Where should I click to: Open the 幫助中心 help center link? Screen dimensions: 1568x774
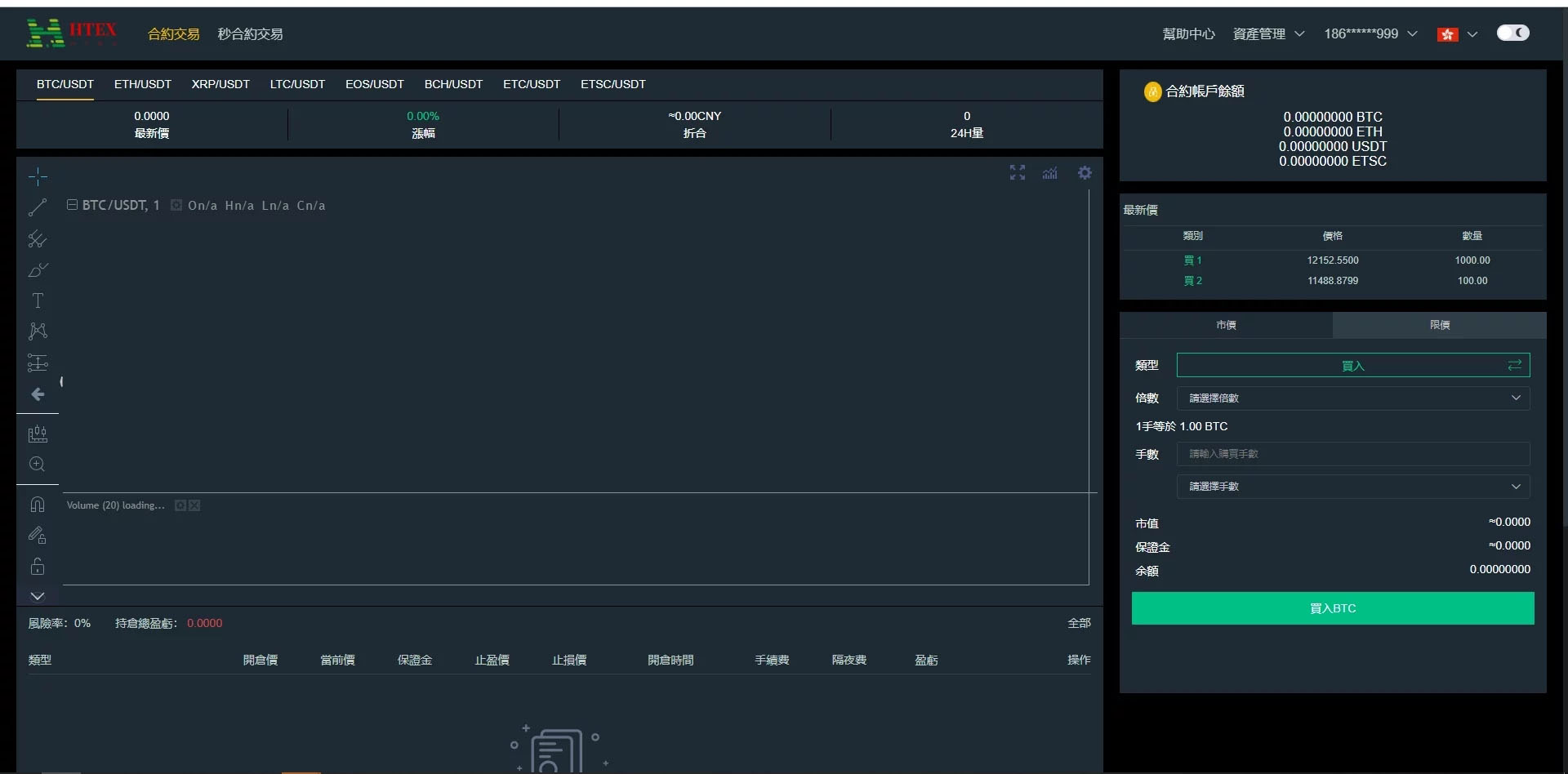(x=1188, y=34)
